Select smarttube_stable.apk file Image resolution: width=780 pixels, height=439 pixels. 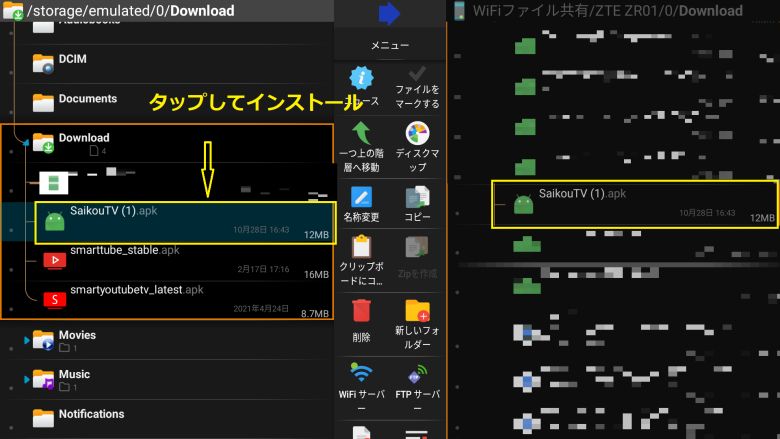point(185,262)
